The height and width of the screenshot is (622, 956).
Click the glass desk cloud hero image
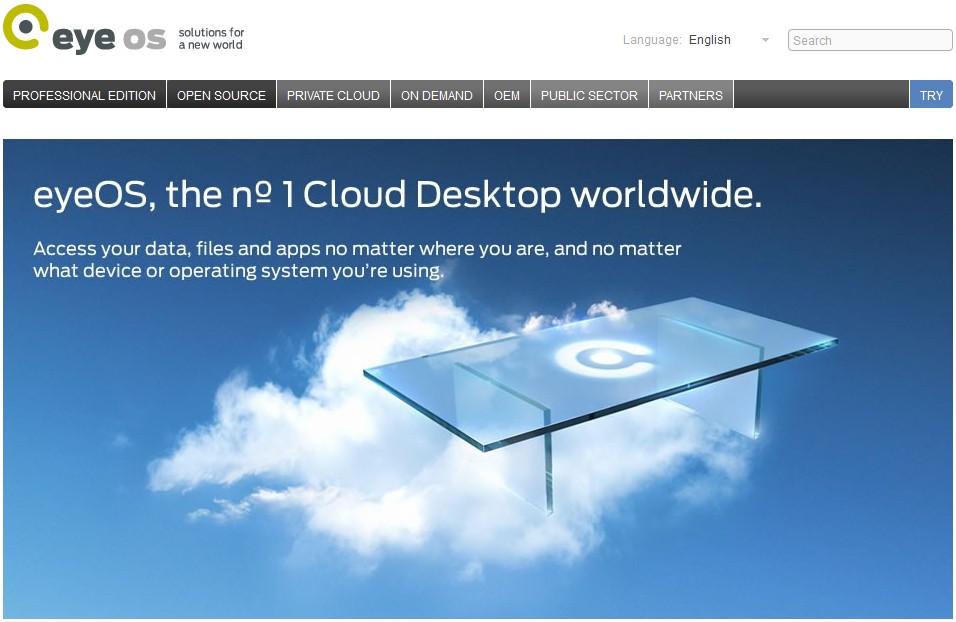478,379
